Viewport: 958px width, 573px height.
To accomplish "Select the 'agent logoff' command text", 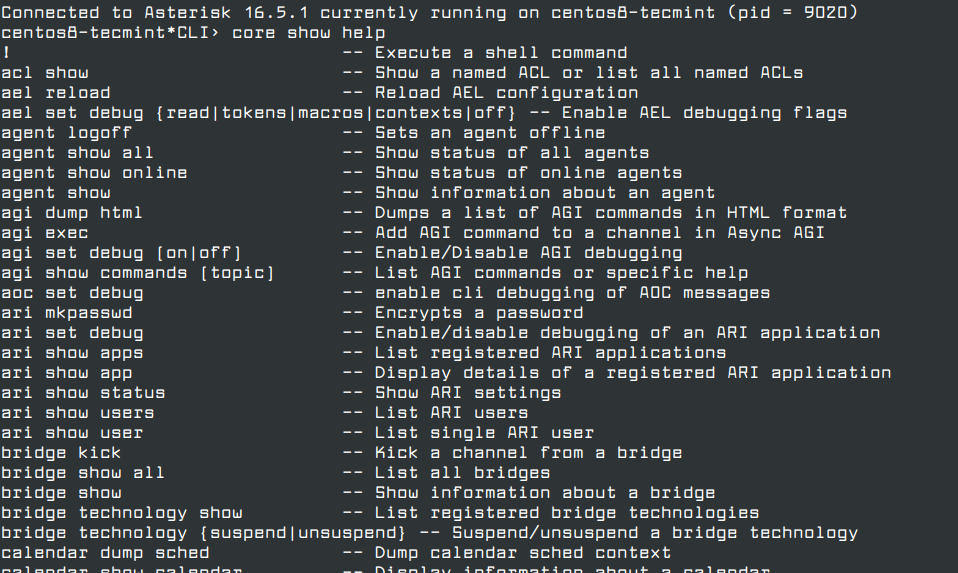I will tap(67, 132).
